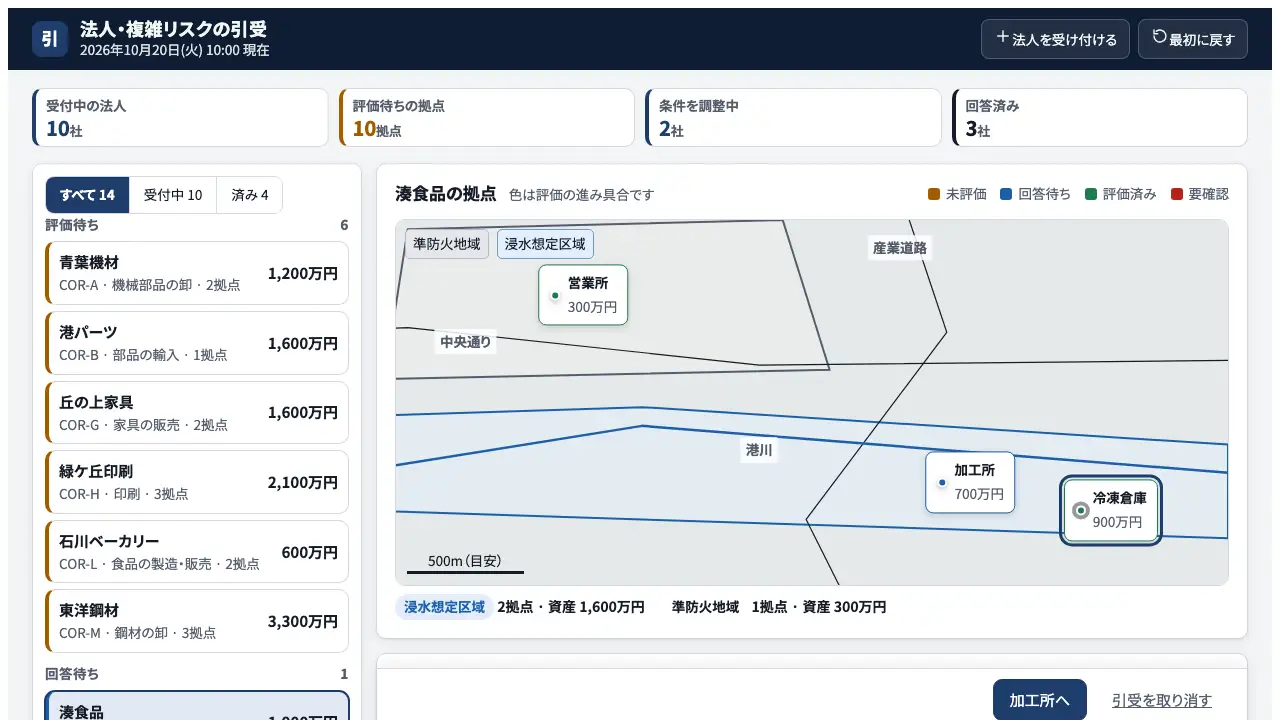This screenshot has height=720, width=1280.
Task: Reset everything with 最初に戻す
Action: tap(1193, 39)
